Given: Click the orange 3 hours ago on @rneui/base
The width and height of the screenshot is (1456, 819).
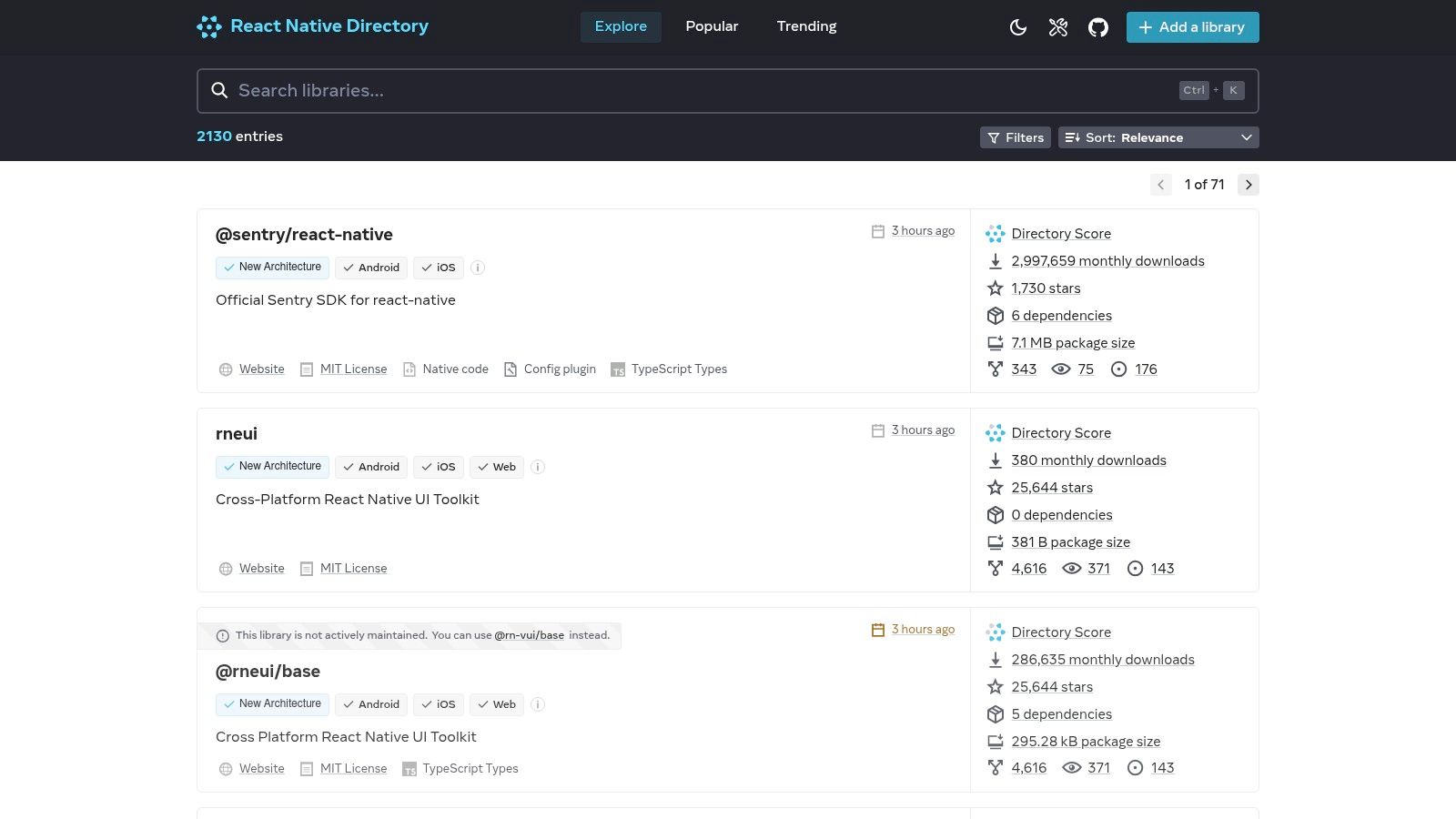Looking at the screenshot, I should point(923,630).
